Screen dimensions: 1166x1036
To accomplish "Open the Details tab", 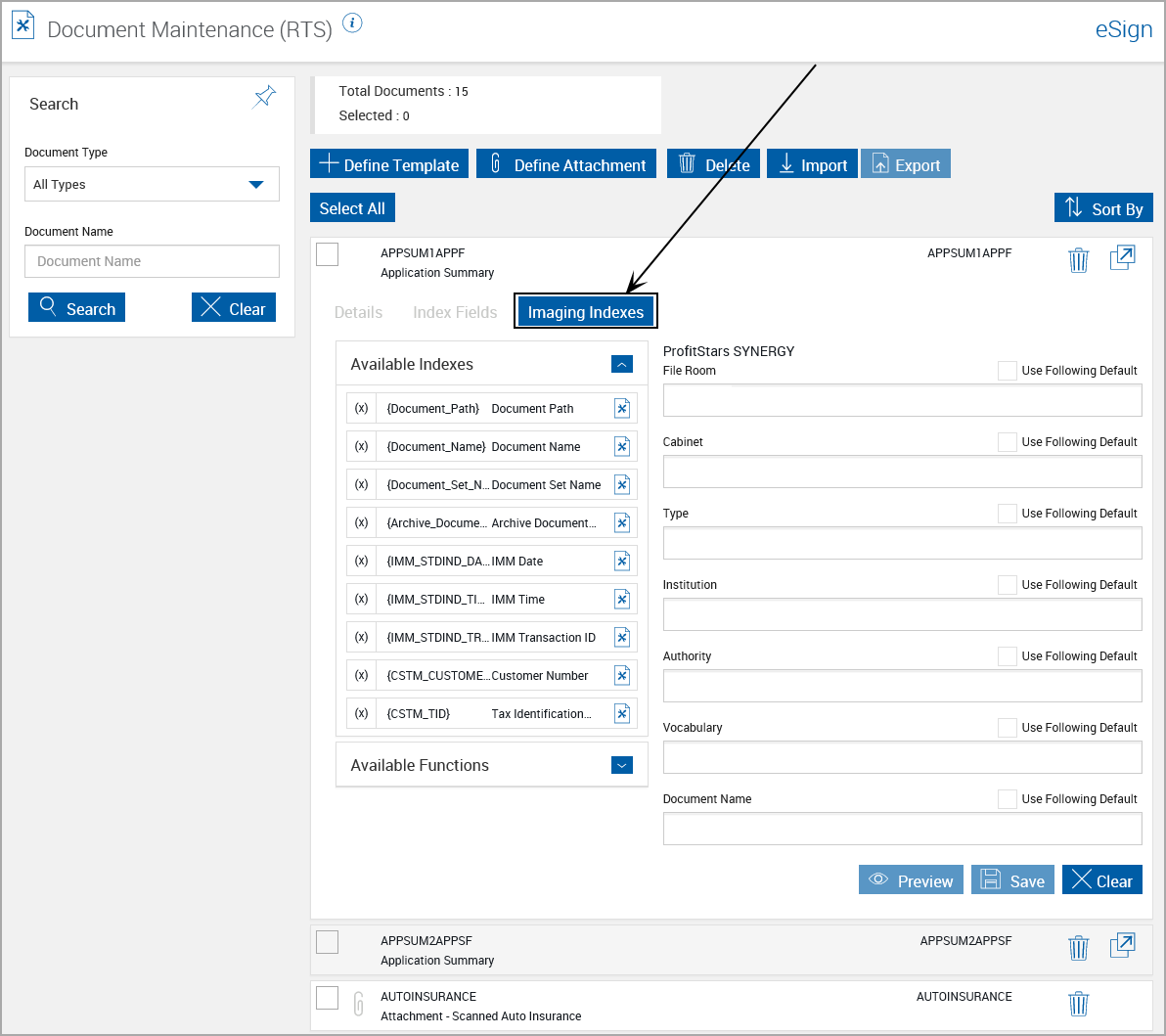I will pyautogui.click(x=358, y=312).
